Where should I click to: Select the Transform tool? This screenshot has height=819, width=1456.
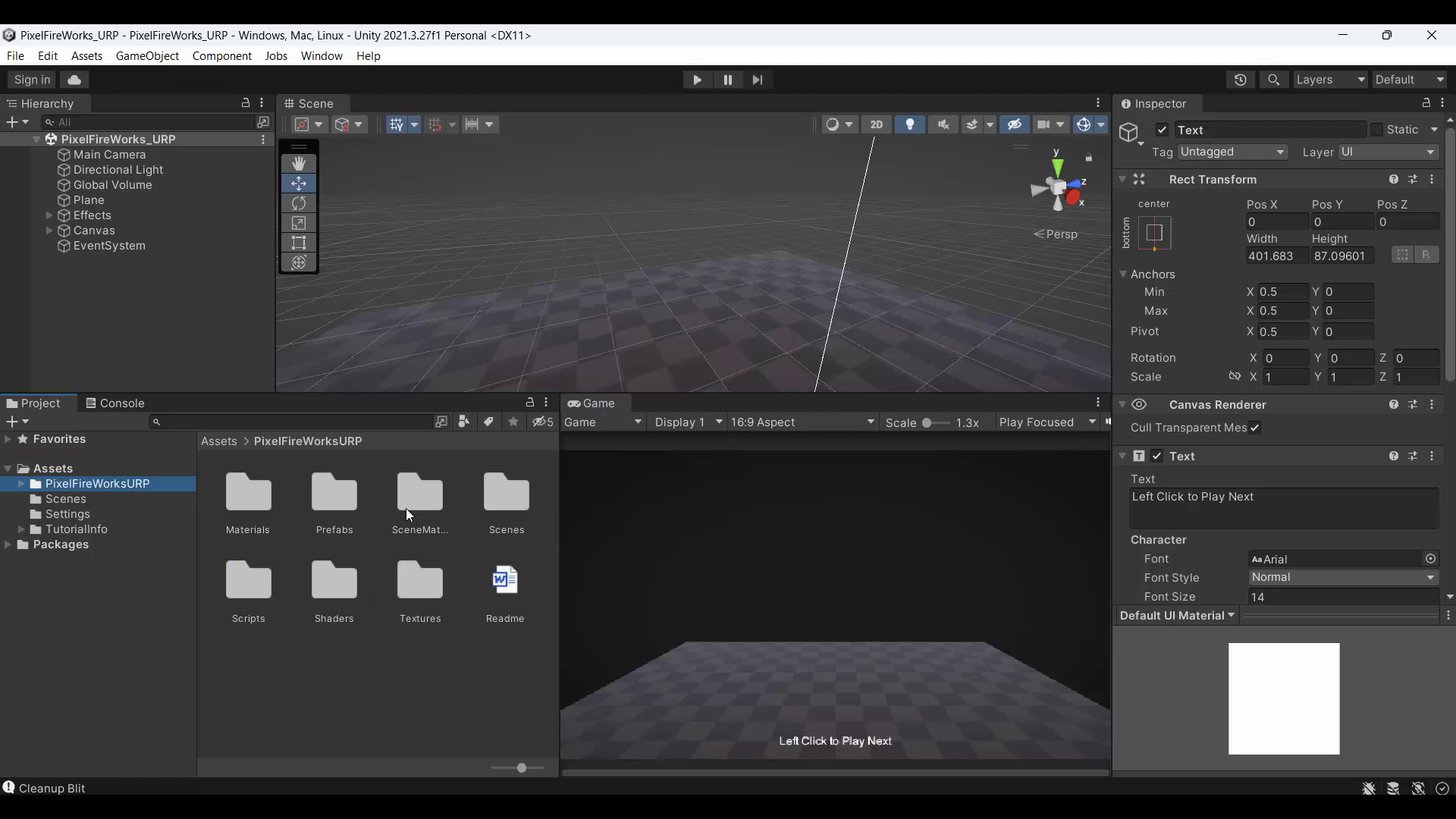(299, 262)
